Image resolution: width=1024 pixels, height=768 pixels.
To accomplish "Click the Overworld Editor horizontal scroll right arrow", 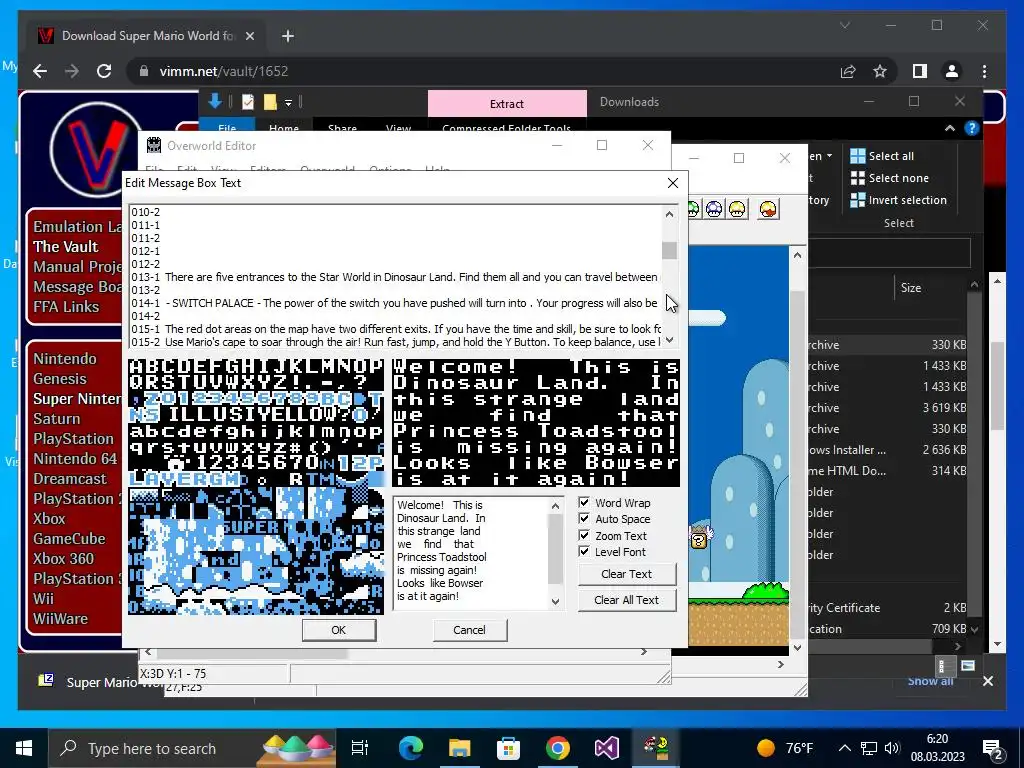I will pyautogui.click(x=644, y=652).
